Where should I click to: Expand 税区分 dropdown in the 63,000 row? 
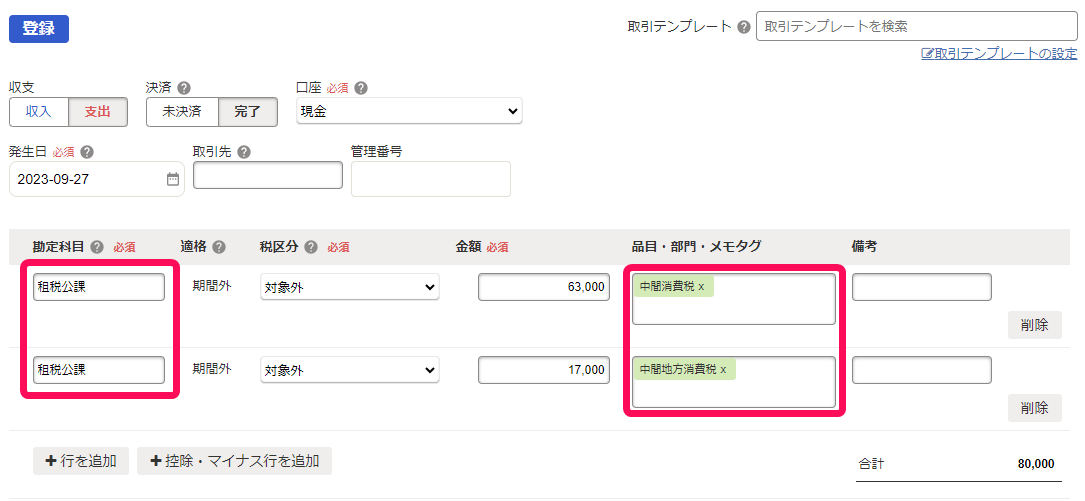349,287
